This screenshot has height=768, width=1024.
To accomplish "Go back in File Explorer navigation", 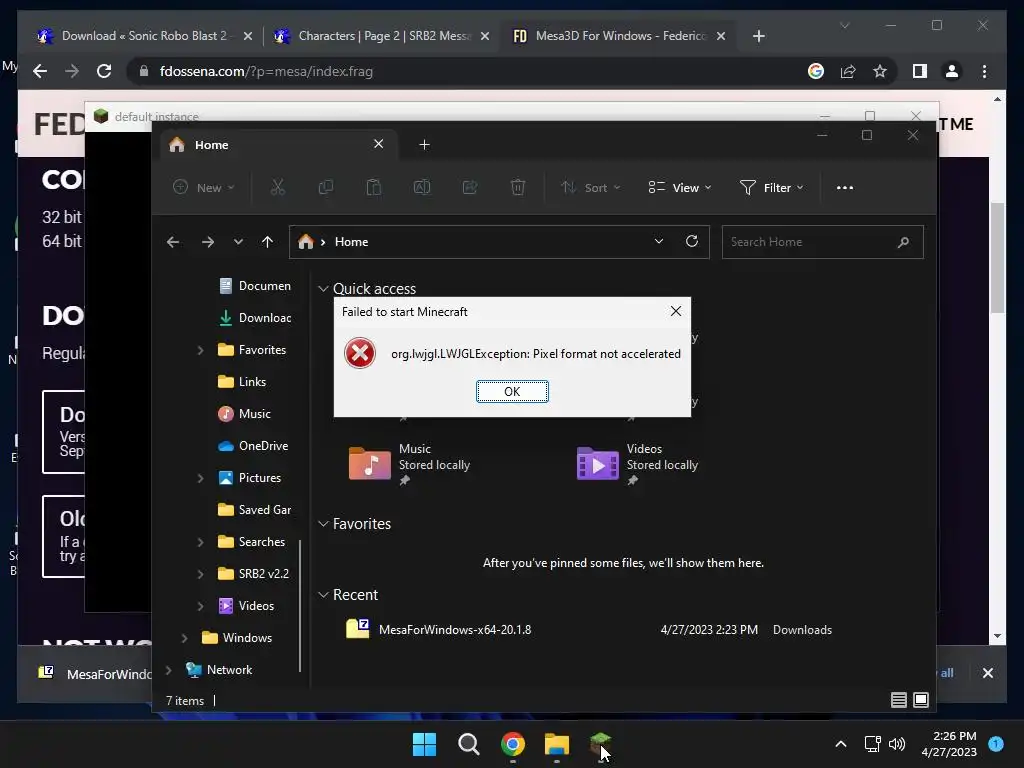I will point(173,242).
